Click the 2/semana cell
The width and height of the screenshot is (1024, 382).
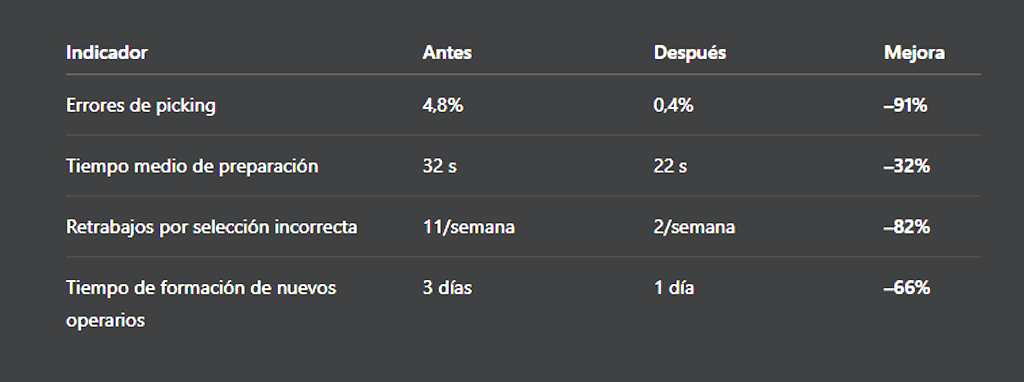(x=694, y=227)
